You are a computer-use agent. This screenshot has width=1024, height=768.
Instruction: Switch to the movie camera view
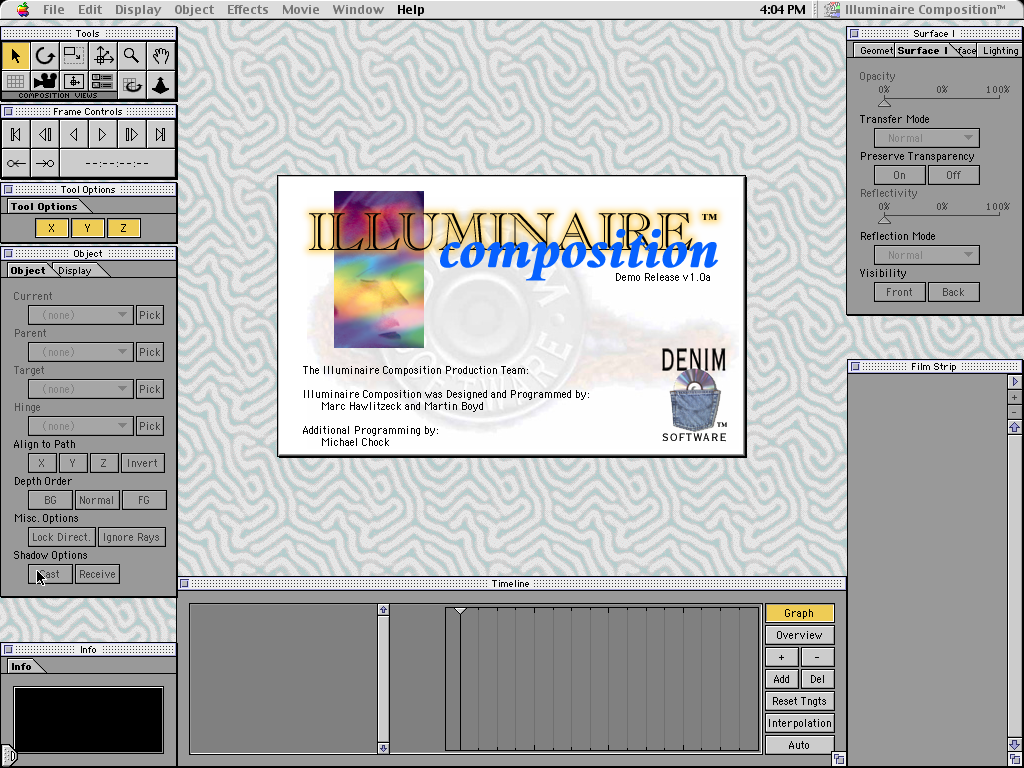pyautogui.click(x=44, y=82)
